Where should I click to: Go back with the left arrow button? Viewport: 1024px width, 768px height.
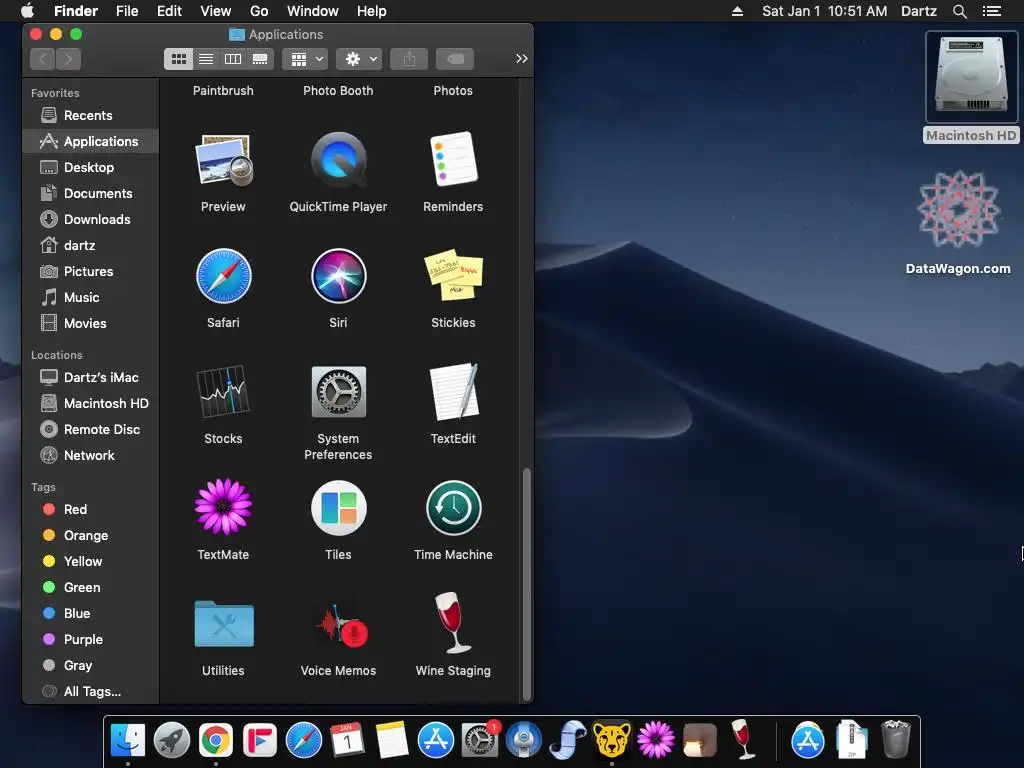click(43, 59)
